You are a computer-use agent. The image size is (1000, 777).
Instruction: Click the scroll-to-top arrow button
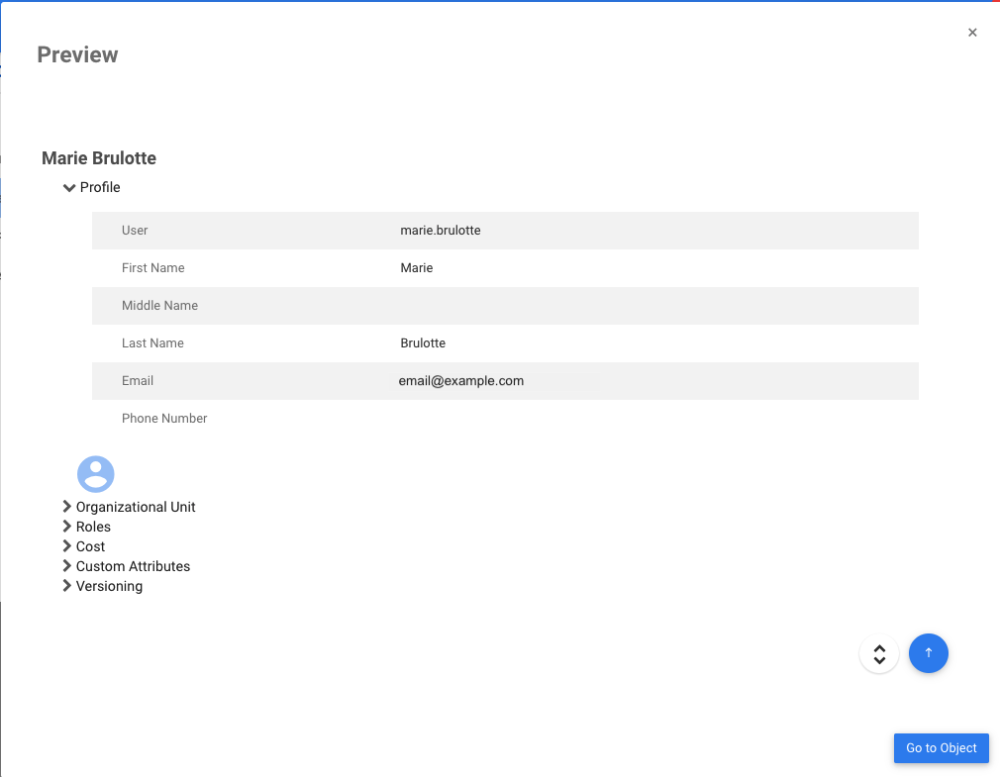pyautogui.click(x=928, y=653)
